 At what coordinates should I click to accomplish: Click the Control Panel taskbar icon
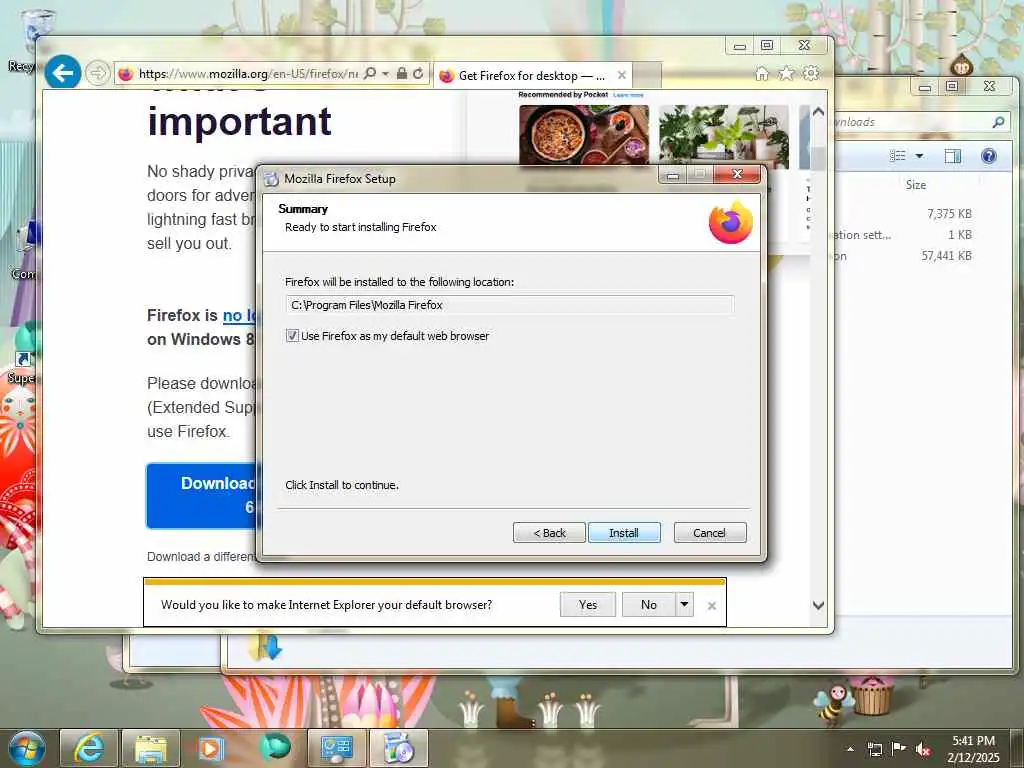point(336,748)
